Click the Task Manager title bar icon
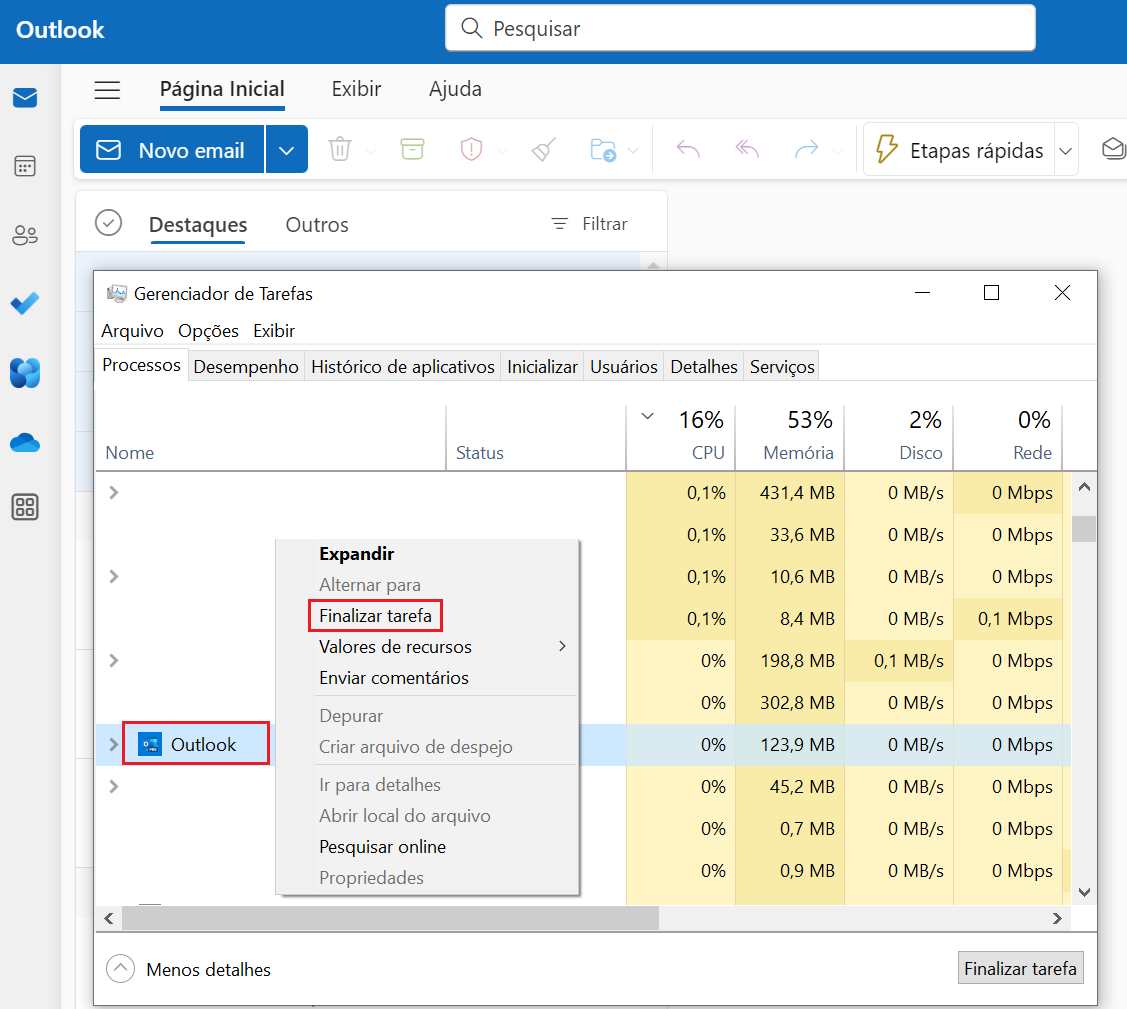This screenshot has height=1009, width=1127. tap(116, 293)
